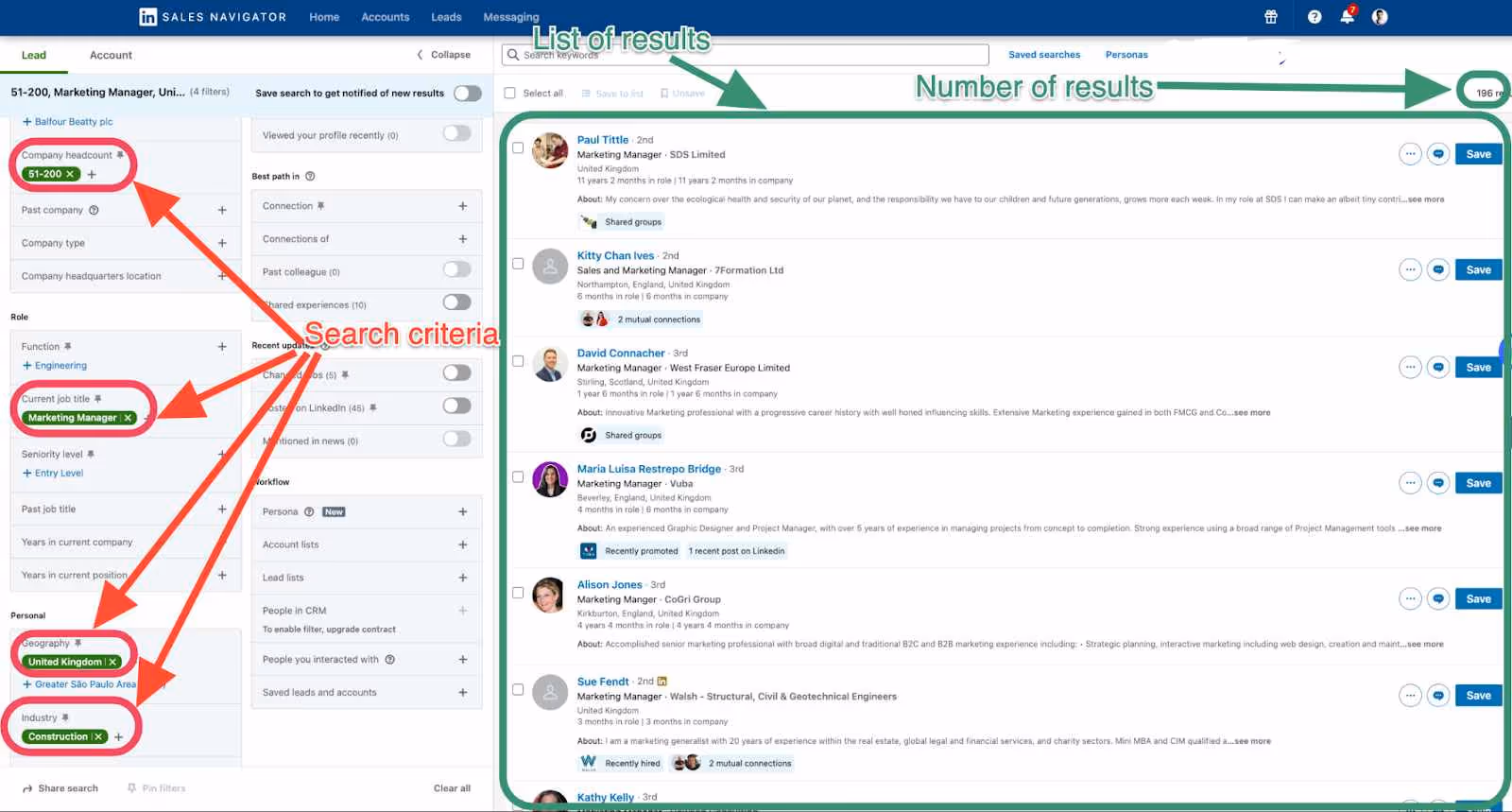Expand the Connections of filter
This screenshot has width=1512, height=812.
[463, 239]
